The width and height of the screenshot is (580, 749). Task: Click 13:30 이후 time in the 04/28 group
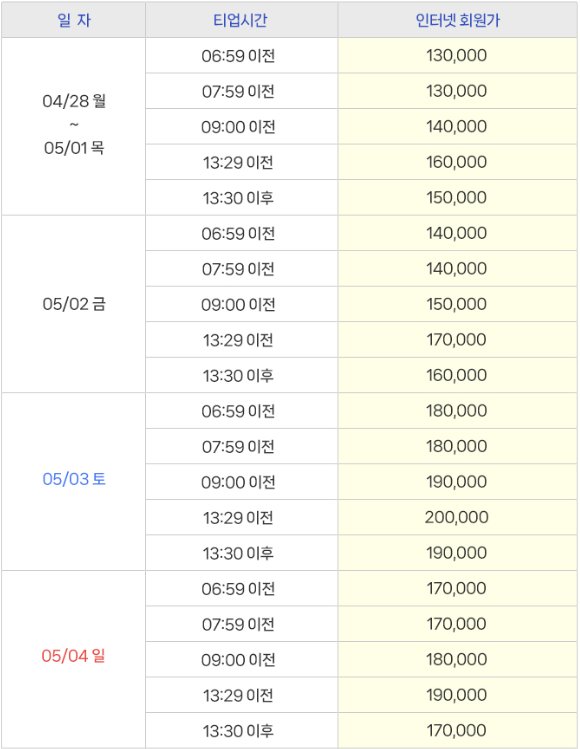pyautogui.click(x=238, y=198)
